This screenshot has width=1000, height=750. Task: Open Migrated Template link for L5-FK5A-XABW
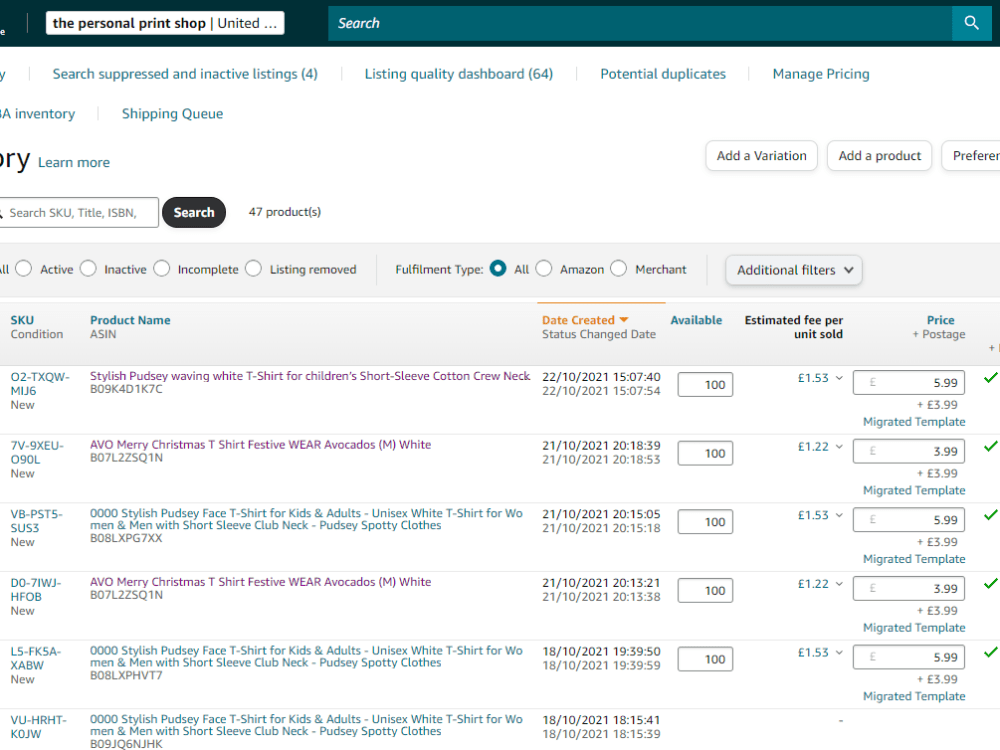(x=914, y=696)
